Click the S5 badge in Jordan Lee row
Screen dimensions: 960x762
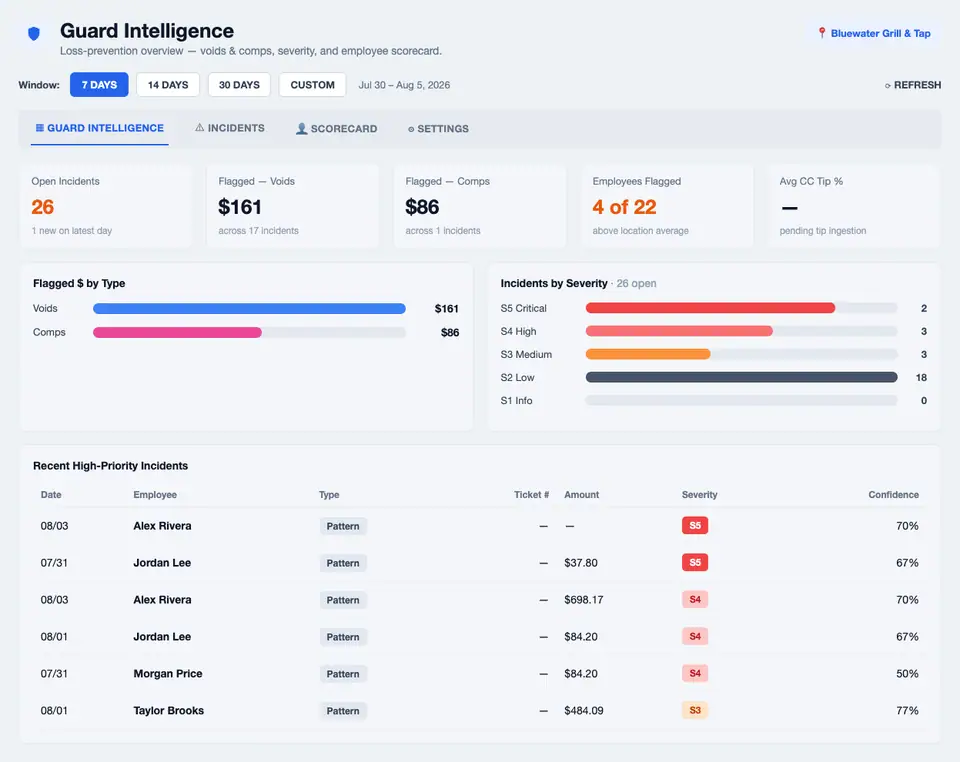pos(695,562)
